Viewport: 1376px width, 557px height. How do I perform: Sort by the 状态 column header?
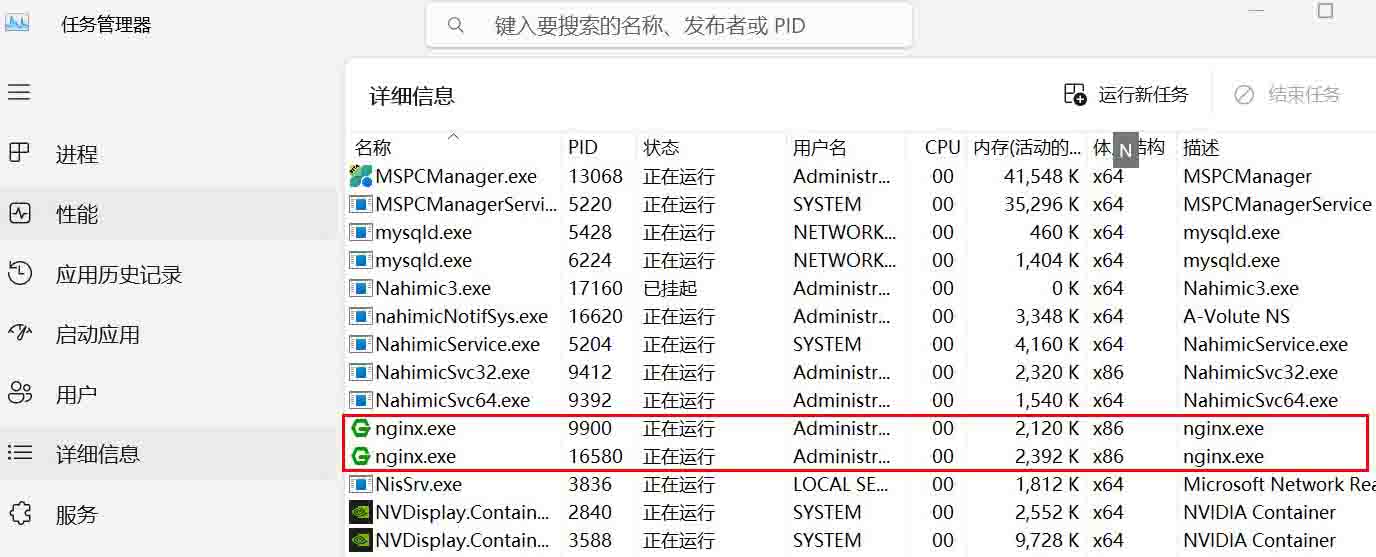click(x=661, y=147)
